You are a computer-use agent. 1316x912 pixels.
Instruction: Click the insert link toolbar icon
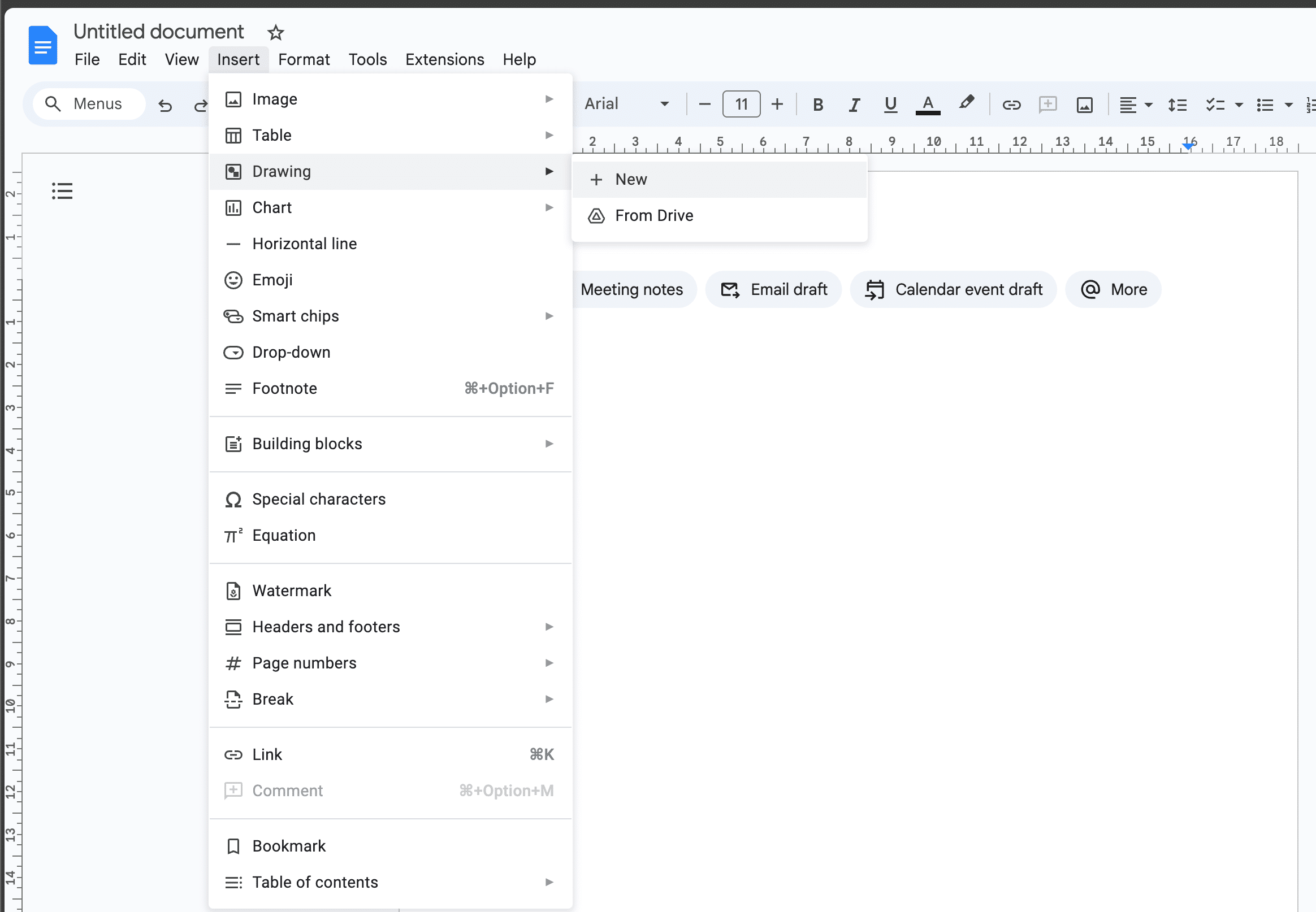[1011, 105]
